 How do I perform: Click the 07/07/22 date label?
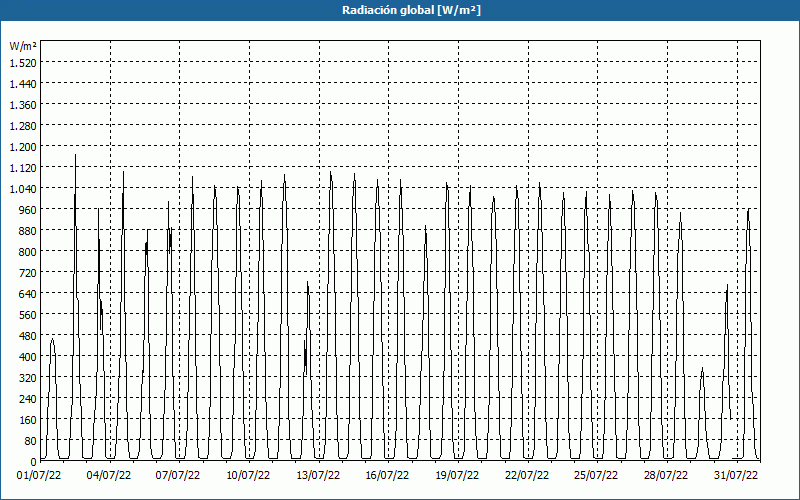(x=178, y=476)
